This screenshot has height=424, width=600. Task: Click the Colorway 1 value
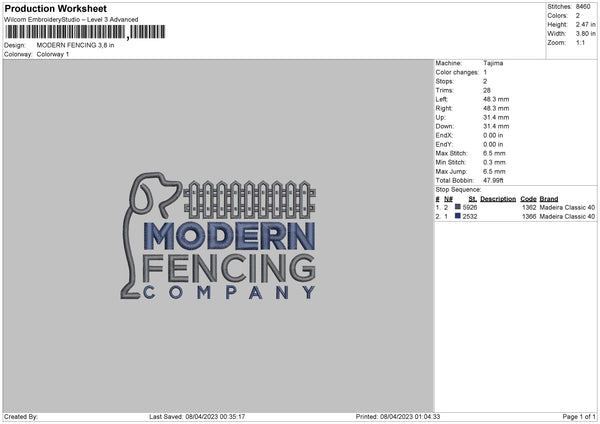click(53, 54)
